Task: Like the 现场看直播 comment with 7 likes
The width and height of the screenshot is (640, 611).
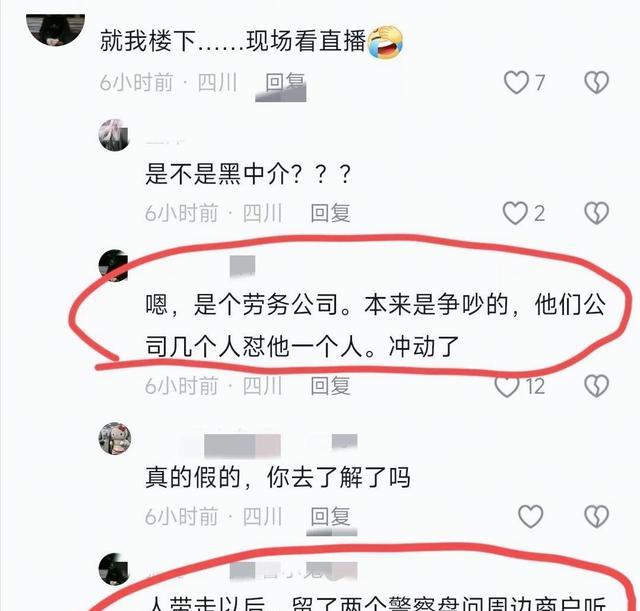Action: click(x=516, y=82)
